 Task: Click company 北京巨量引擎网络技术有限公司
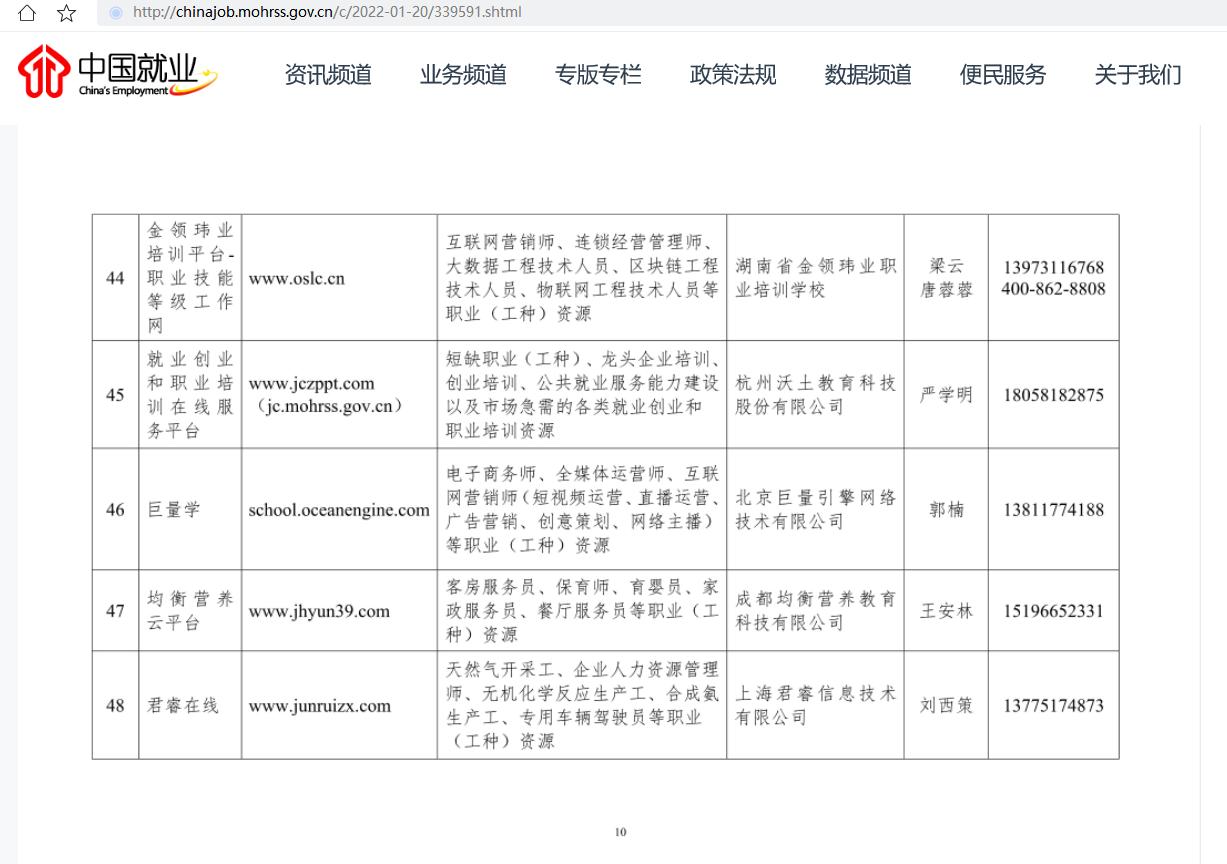pos(816,510)
